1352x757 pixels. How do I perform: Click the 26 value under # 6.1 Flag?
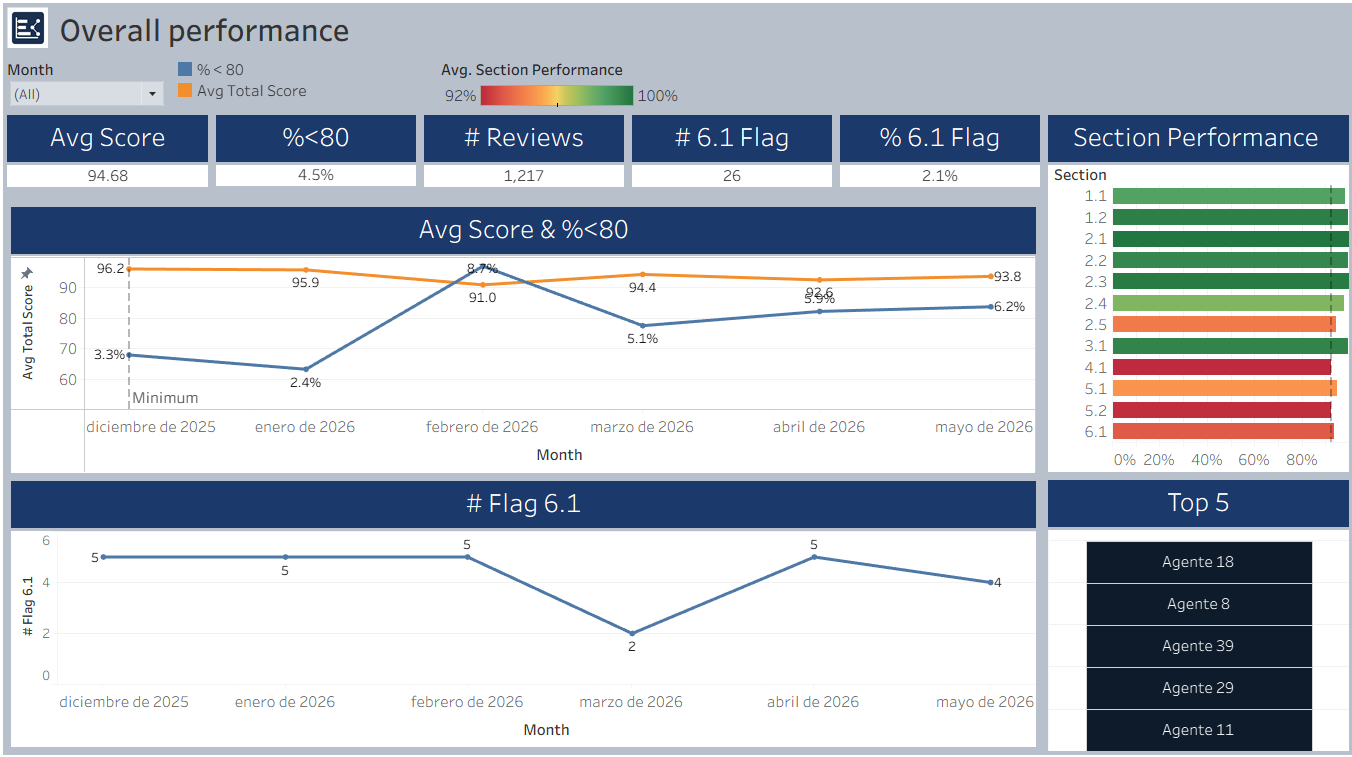[x=732, y=176]
